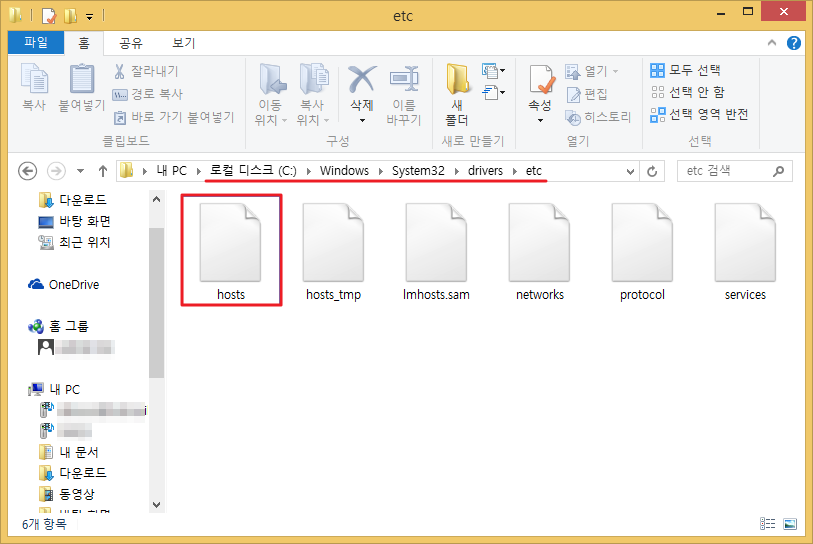813x544 pixels.
Task: Open 다운로드 under favorites in sidebar
Action: click(73, 200)
